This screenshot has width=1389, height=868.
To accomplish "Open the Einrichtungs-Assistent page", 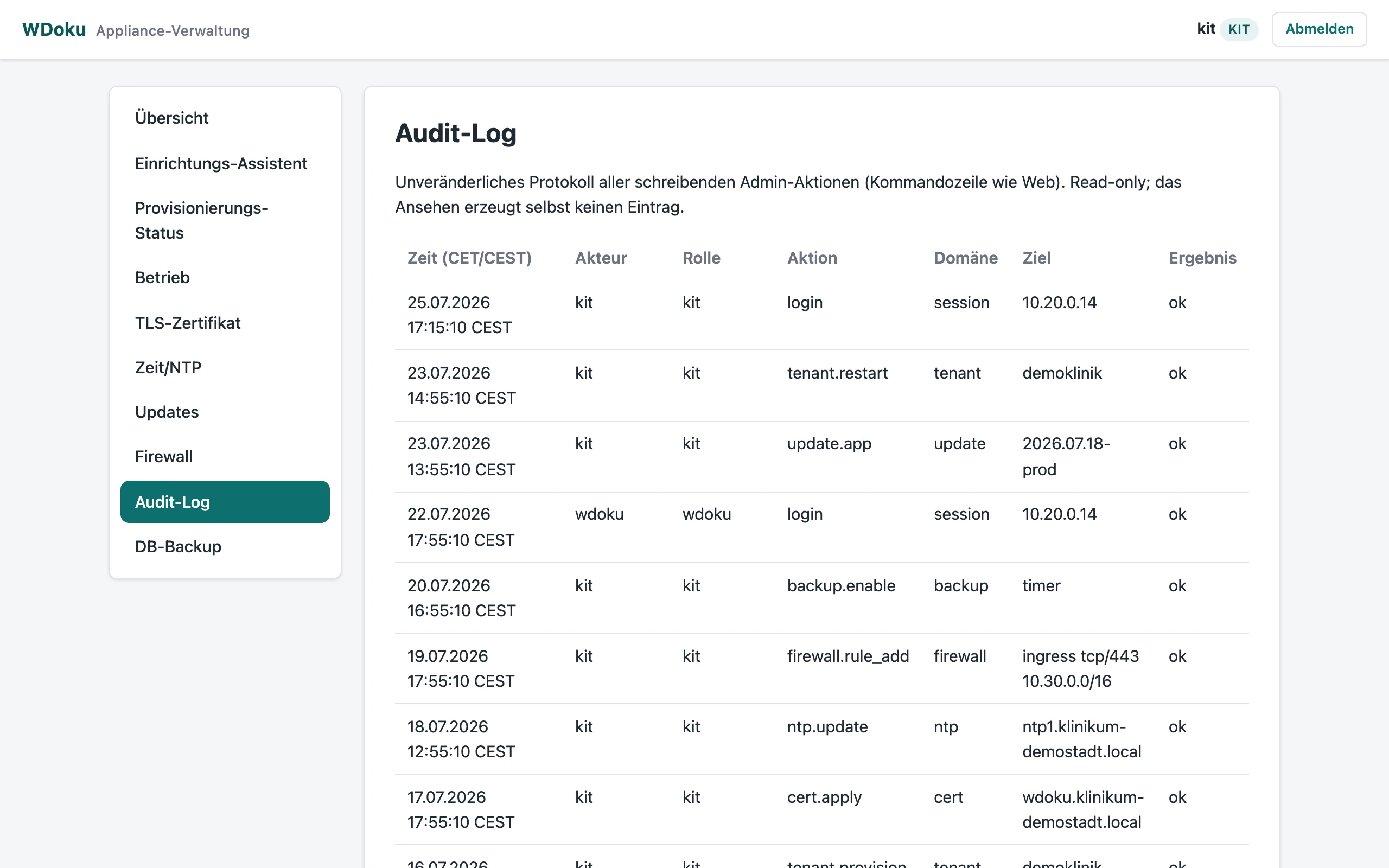I will [x=225, y=164].
